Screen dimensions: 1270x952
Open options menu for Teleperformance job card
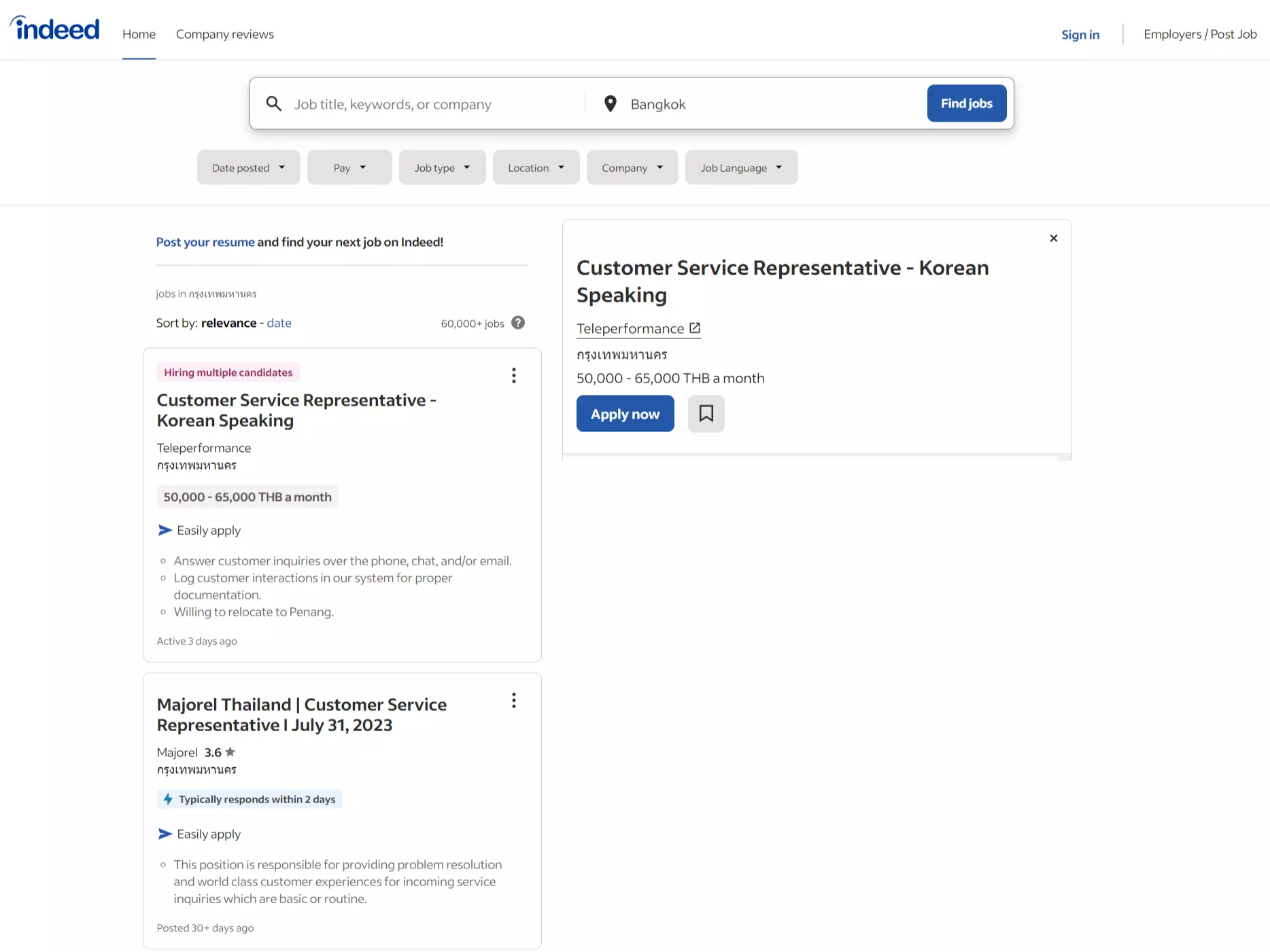[x=514, y=376]
